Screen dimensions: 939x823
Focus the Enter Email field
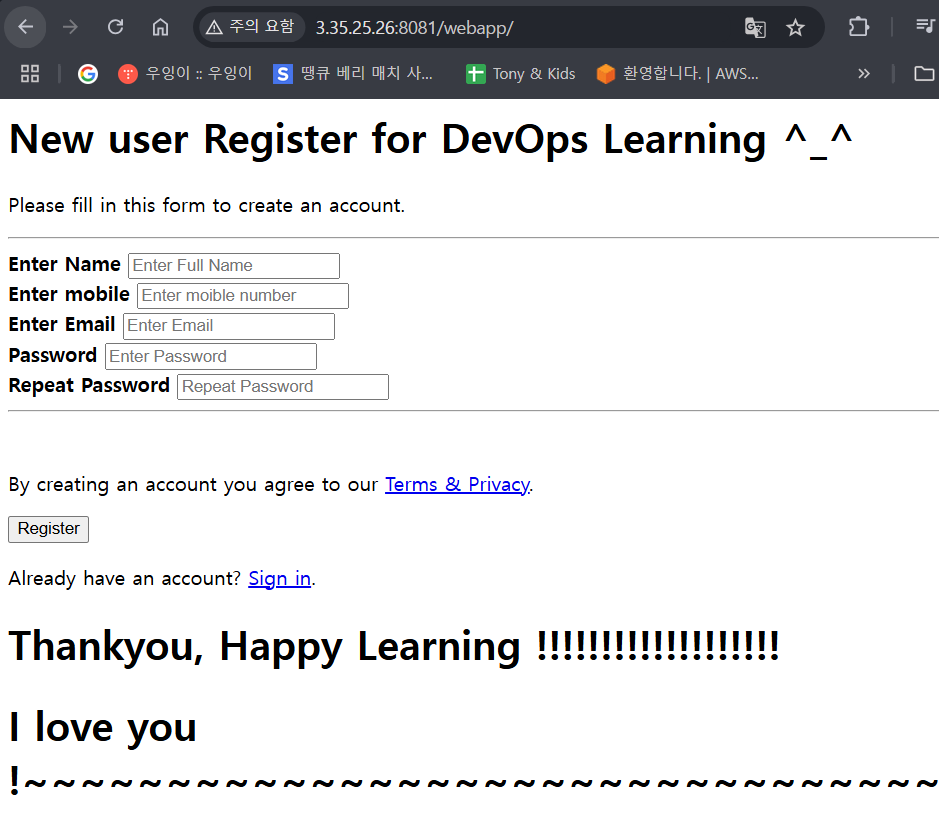pos(229,326)
